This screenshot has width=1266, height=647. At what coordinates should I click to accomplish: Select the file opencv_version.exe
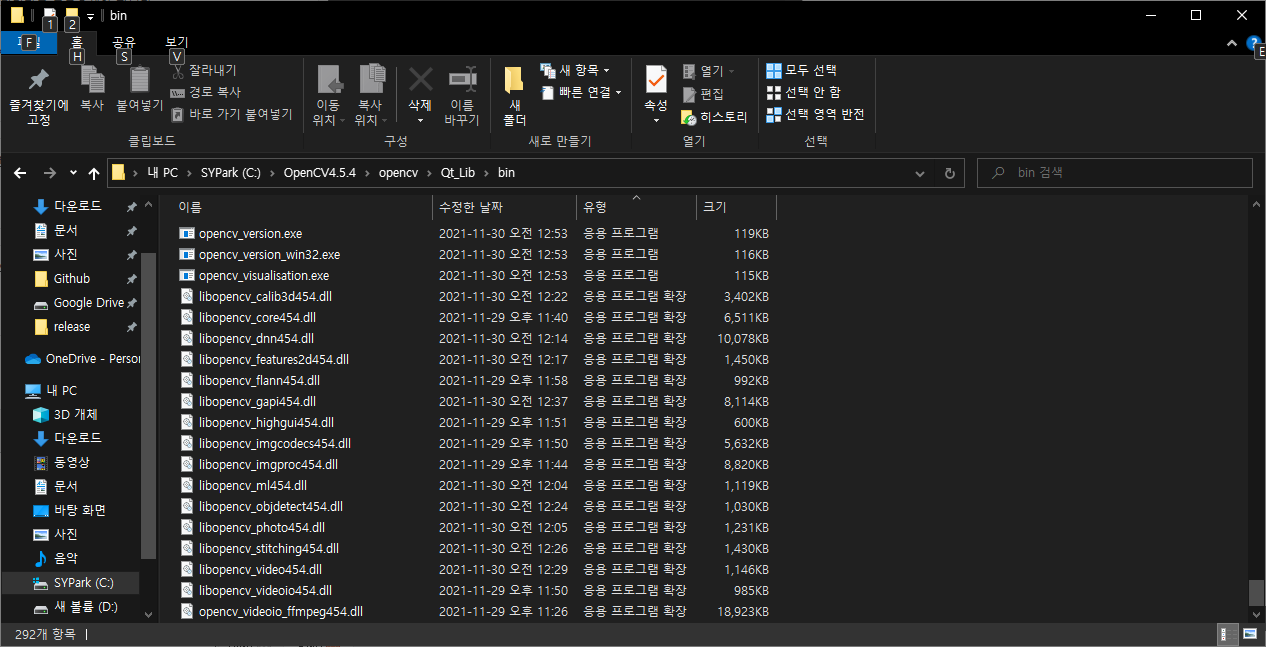coord(250,233)
